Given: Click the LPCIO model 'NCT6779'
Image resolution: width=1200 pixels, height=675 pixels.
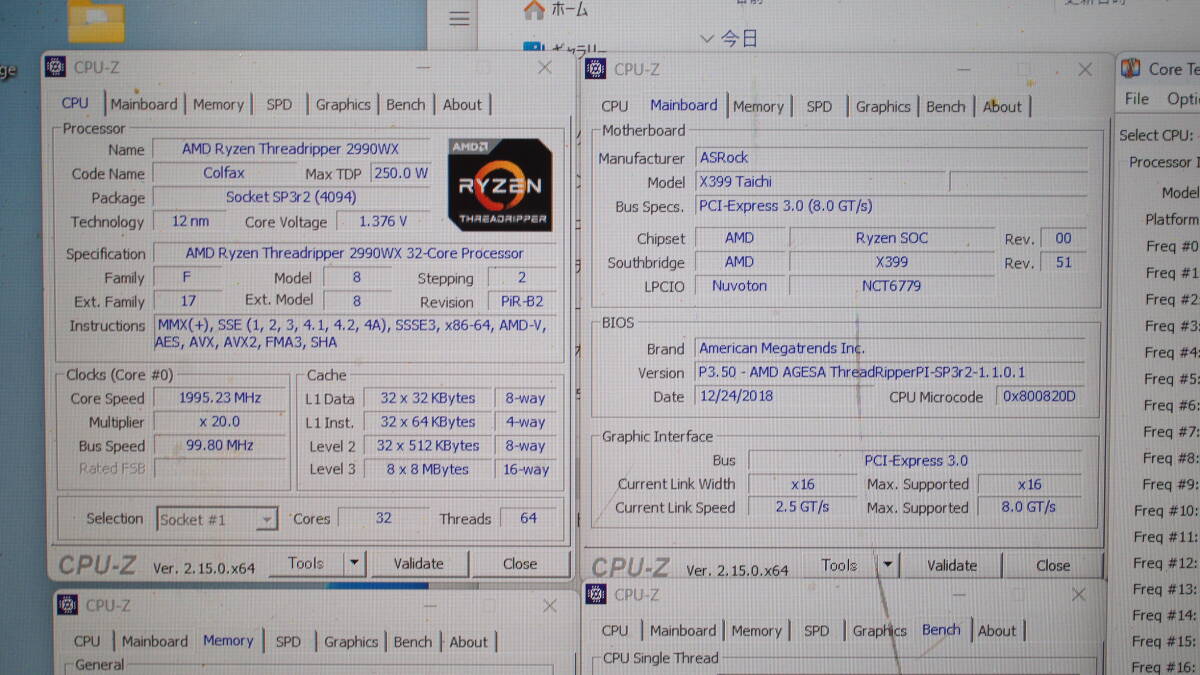Looking at the screenshot, I should (x=891, y=286).
